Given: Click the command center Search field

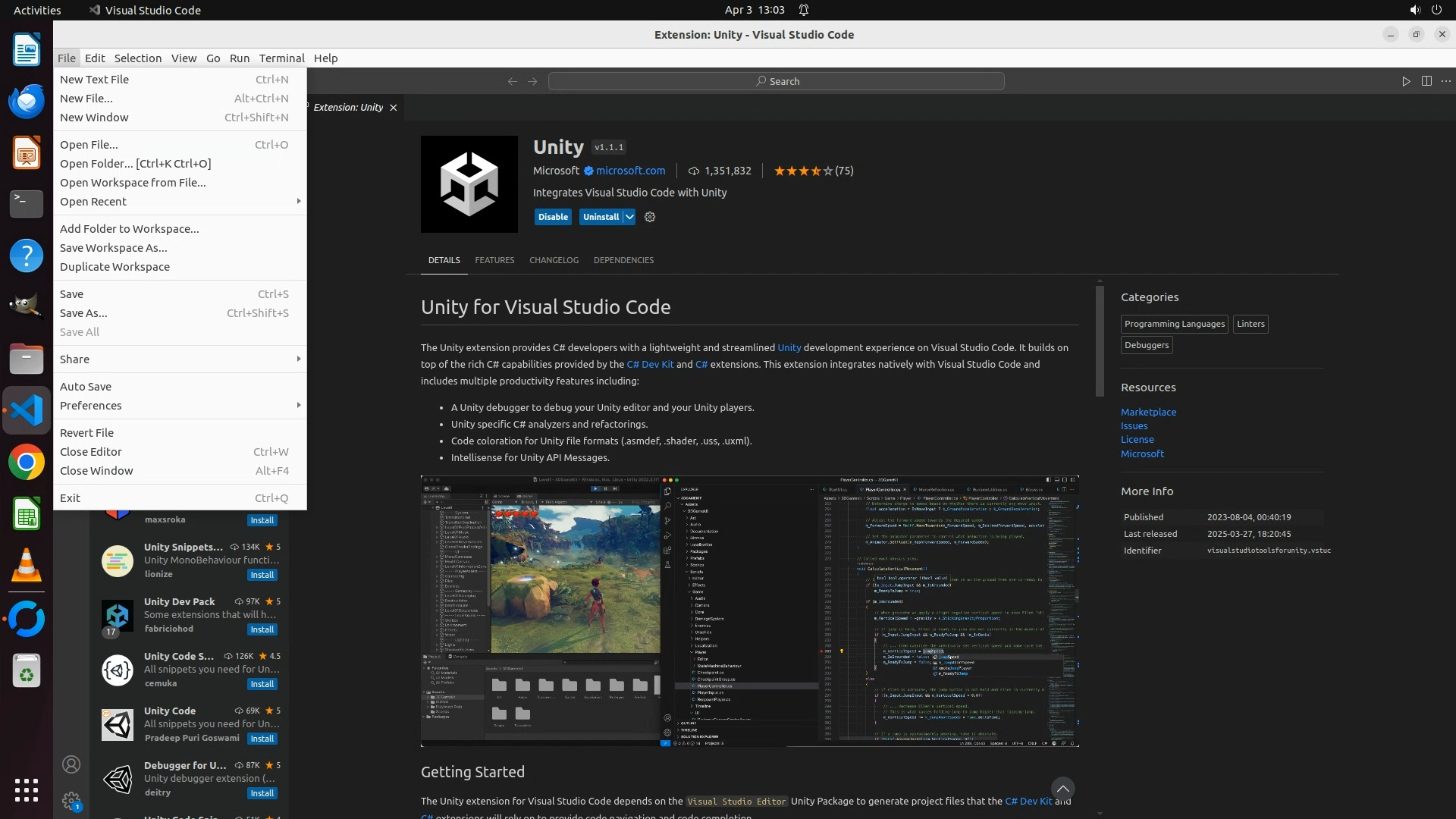Looking at the screenshot, I should pos(777,81).
